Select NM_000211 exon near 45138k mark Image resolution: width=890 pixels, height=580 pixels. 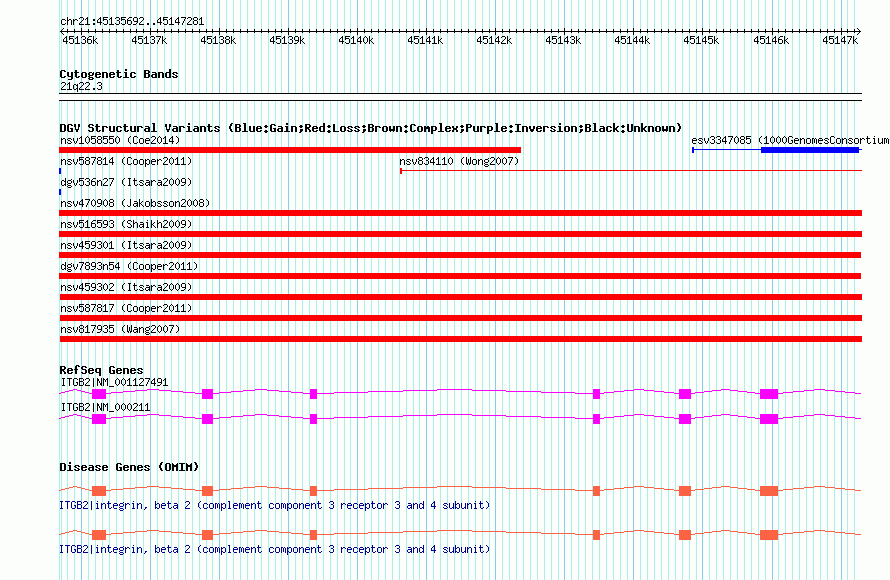click(x=207, y=419)
